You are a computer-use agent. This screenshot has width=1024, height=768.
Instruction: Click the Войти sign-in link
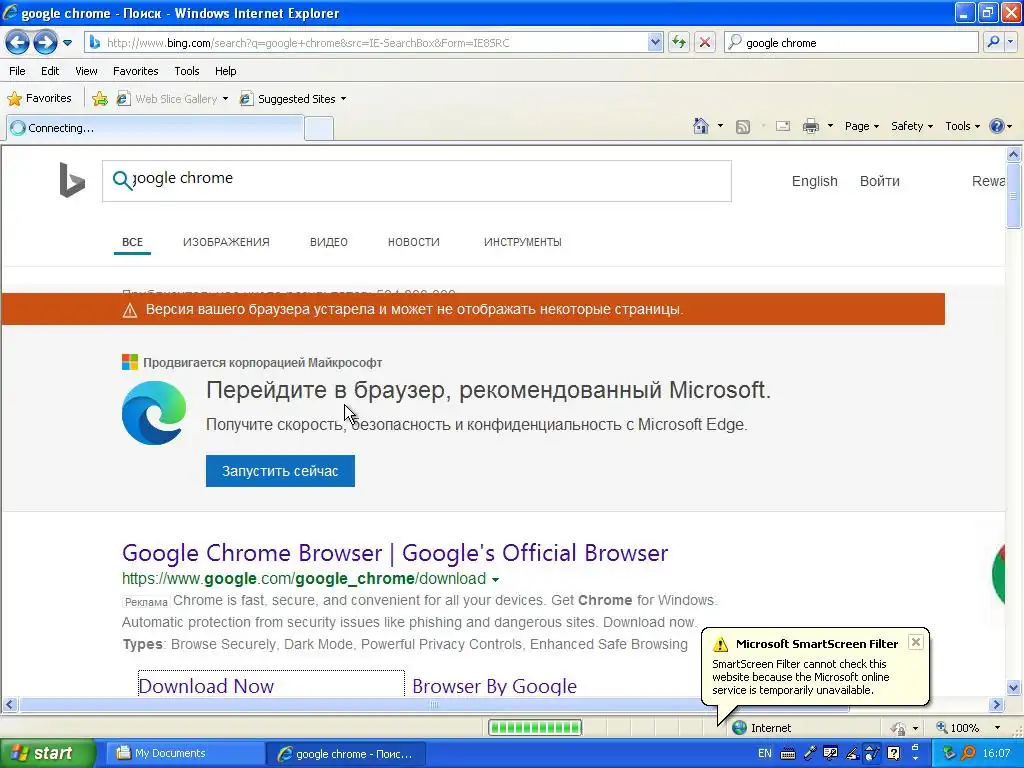[x=880, y=182]
